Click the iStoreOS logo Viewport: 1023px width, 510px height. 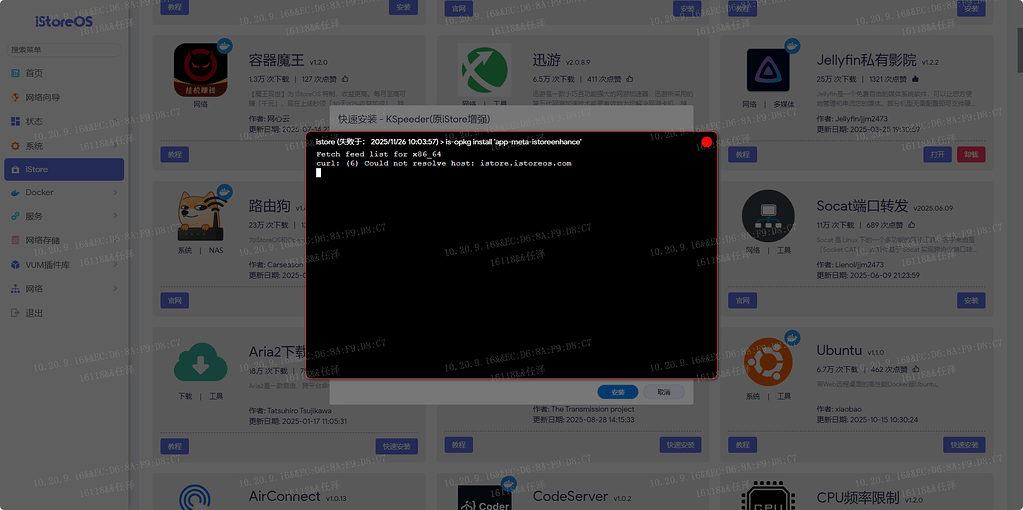click(x=64, y=21)
